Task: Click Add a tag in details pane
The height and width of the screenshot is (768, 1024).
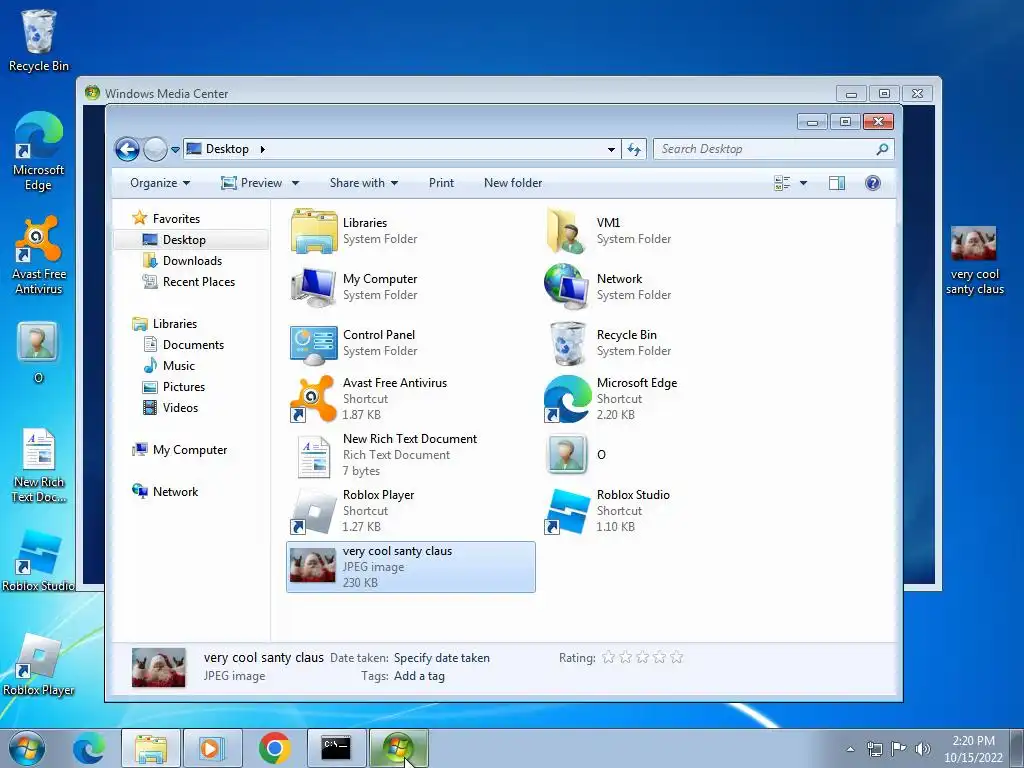Action: click(419, 677)
